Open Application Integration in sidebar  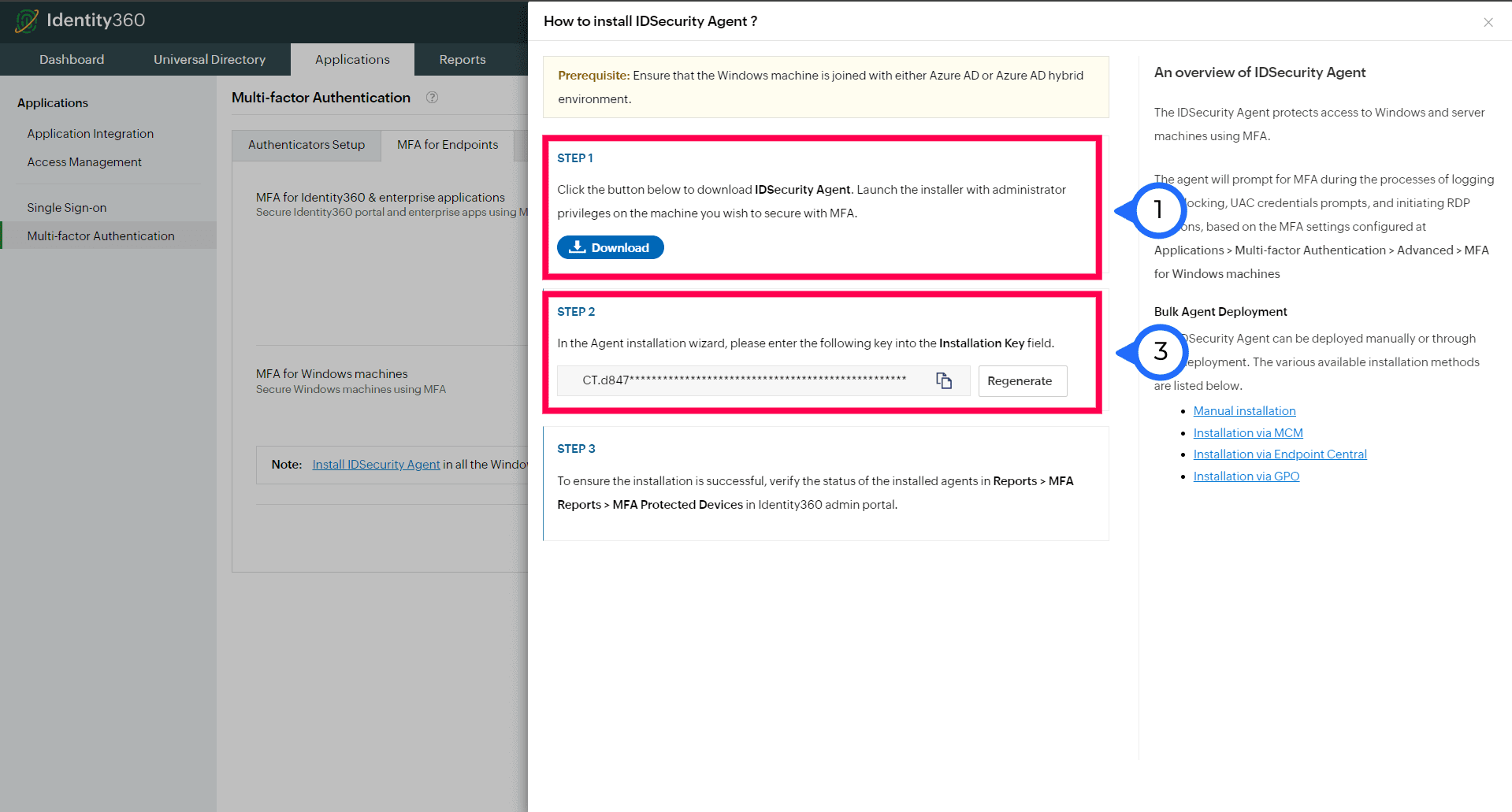coord(91,134)
